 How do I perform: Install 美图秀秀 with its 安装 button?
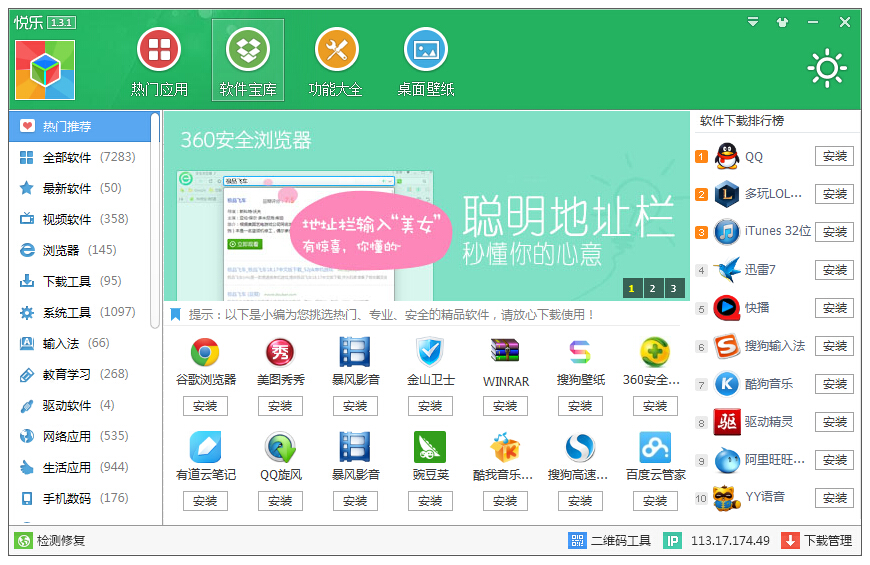tap(280, 406)
